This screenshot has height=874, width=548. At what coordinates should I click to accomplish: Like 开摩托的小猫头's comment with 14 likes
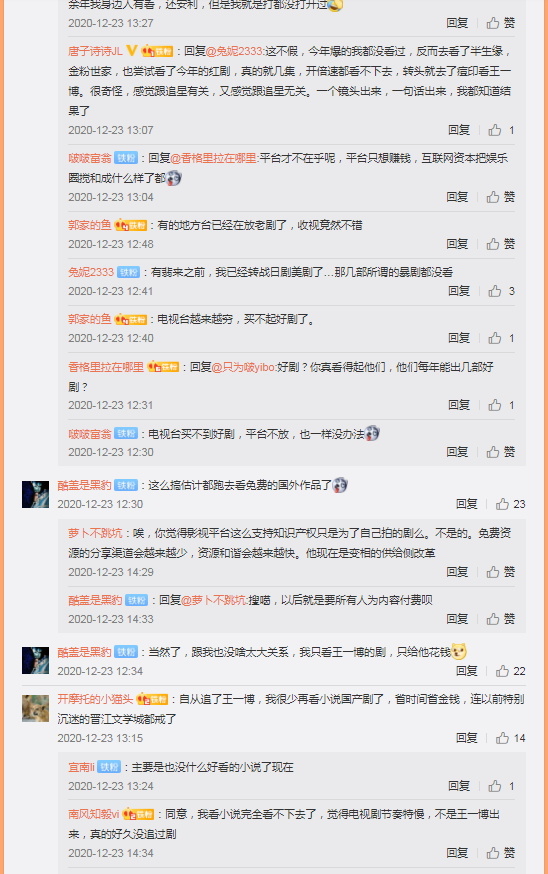pyautogui.click(x=510, y=738)
